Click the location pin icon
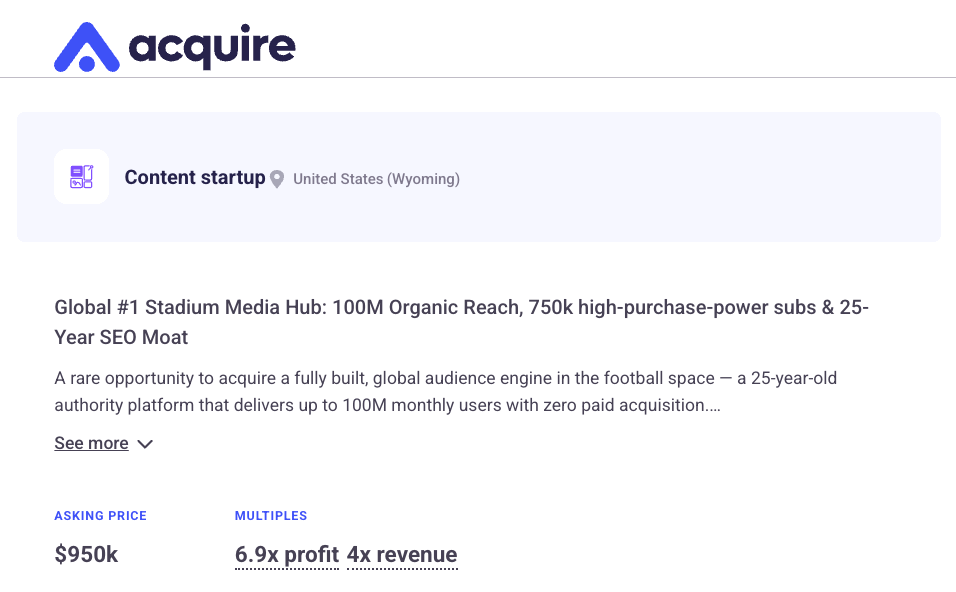Image resolution: width=956 pixels, height=592 pixels. 277,179
